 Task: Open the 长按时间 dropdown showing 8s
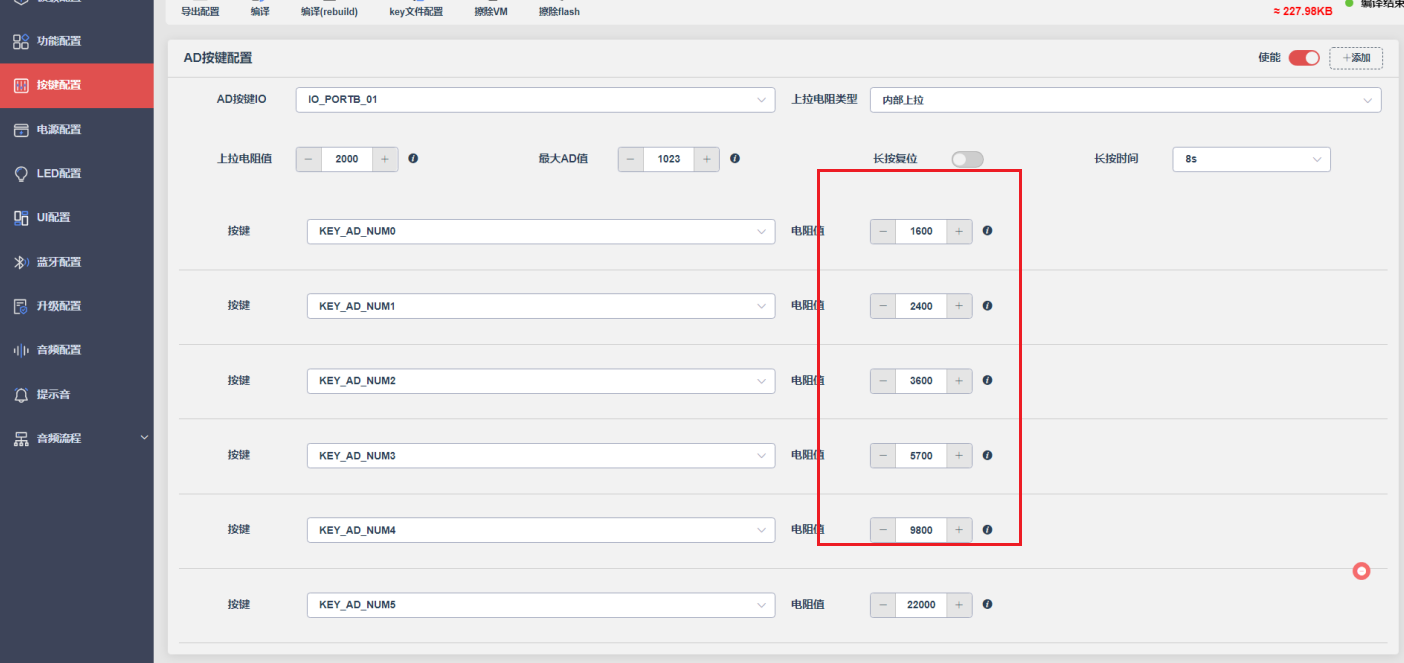tap(1251, 159)
